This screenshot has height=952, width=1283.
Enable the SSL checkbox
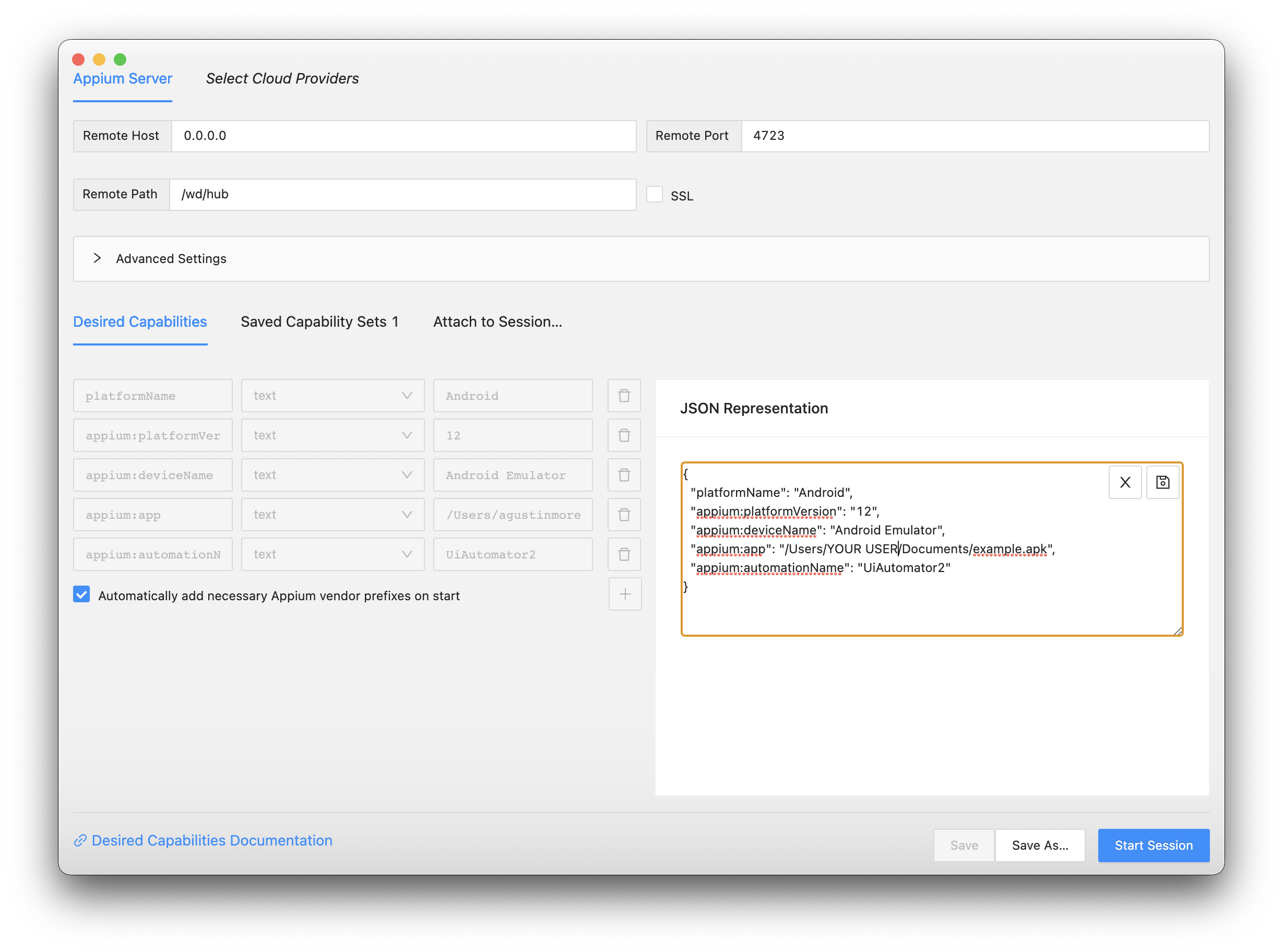click(x=654, y=194)
